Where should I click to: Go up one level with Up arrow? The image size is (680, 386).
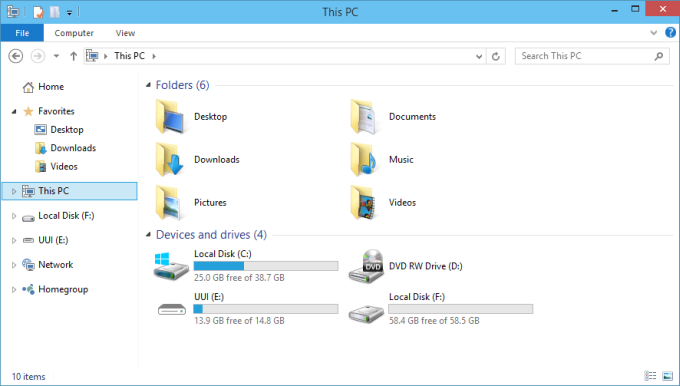coord(73,56)
